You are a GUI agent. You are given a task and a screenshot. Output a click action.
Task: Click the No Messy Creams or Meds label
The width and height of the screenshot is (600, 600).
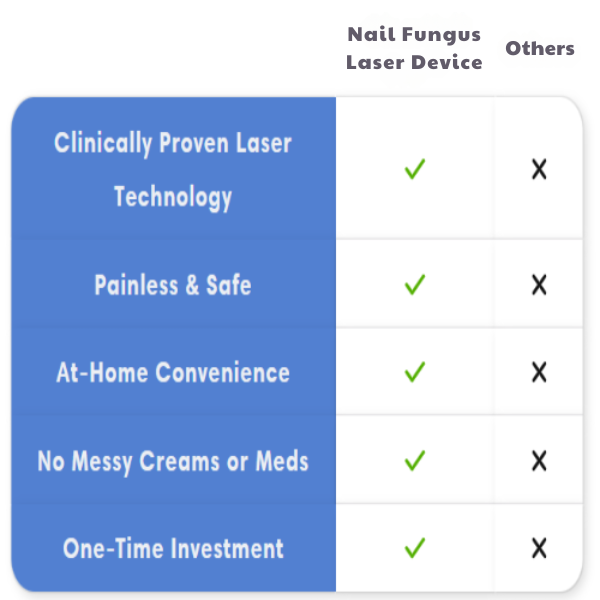[x=173, y=461]
